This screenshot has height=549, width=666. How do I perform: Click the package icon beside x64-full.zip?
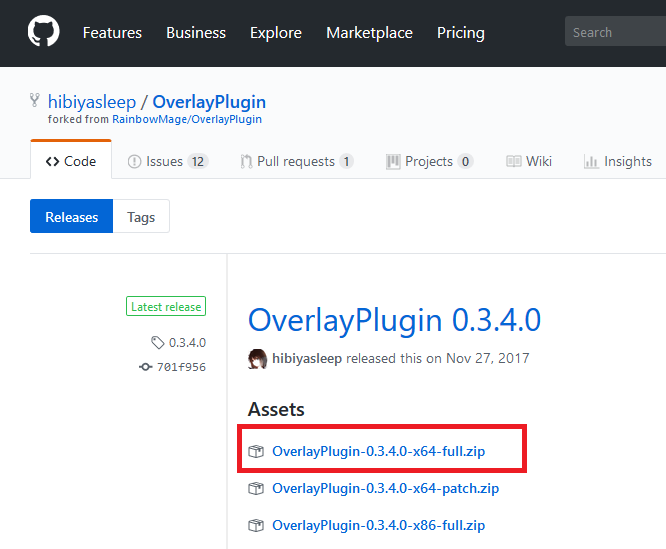pyautogui.click(x=256, y=451)
